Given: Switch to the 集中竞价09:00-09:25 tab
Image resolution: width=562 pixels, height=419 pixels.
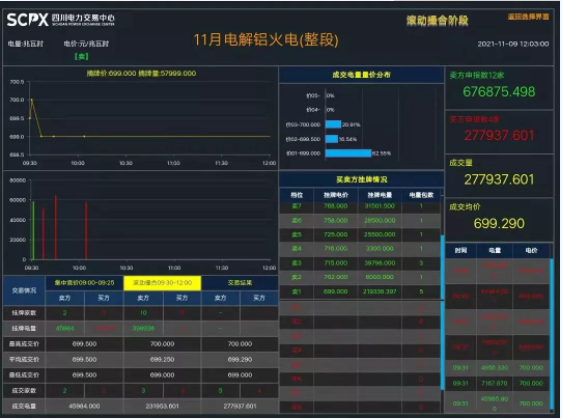Looking at the screenshot, I should coord(85,283).
